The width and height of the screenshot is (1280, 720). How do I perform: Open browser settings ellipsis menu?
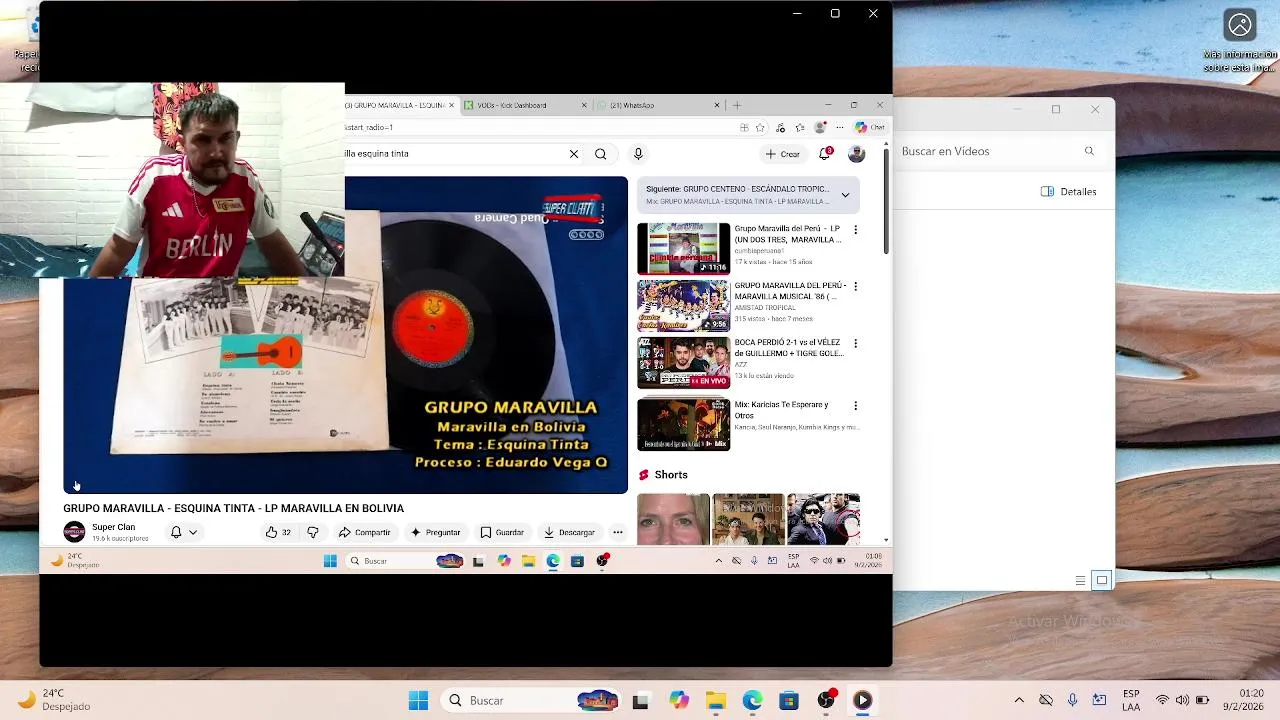(839, 128)
